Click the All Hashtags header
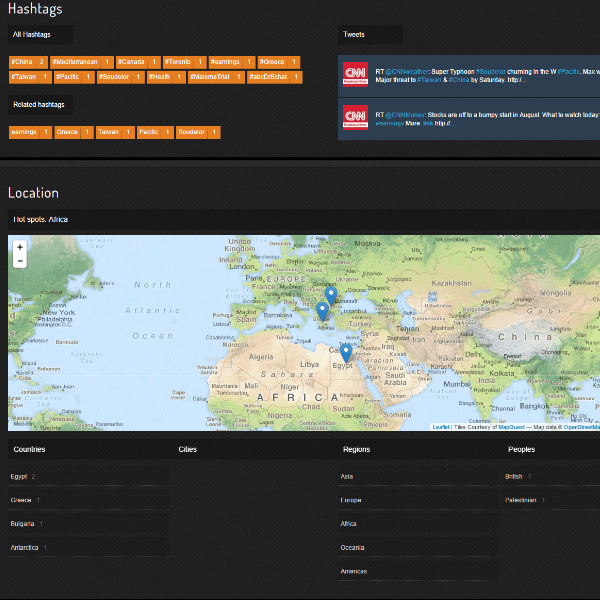600x600 pixels. [x=40, y=34]
